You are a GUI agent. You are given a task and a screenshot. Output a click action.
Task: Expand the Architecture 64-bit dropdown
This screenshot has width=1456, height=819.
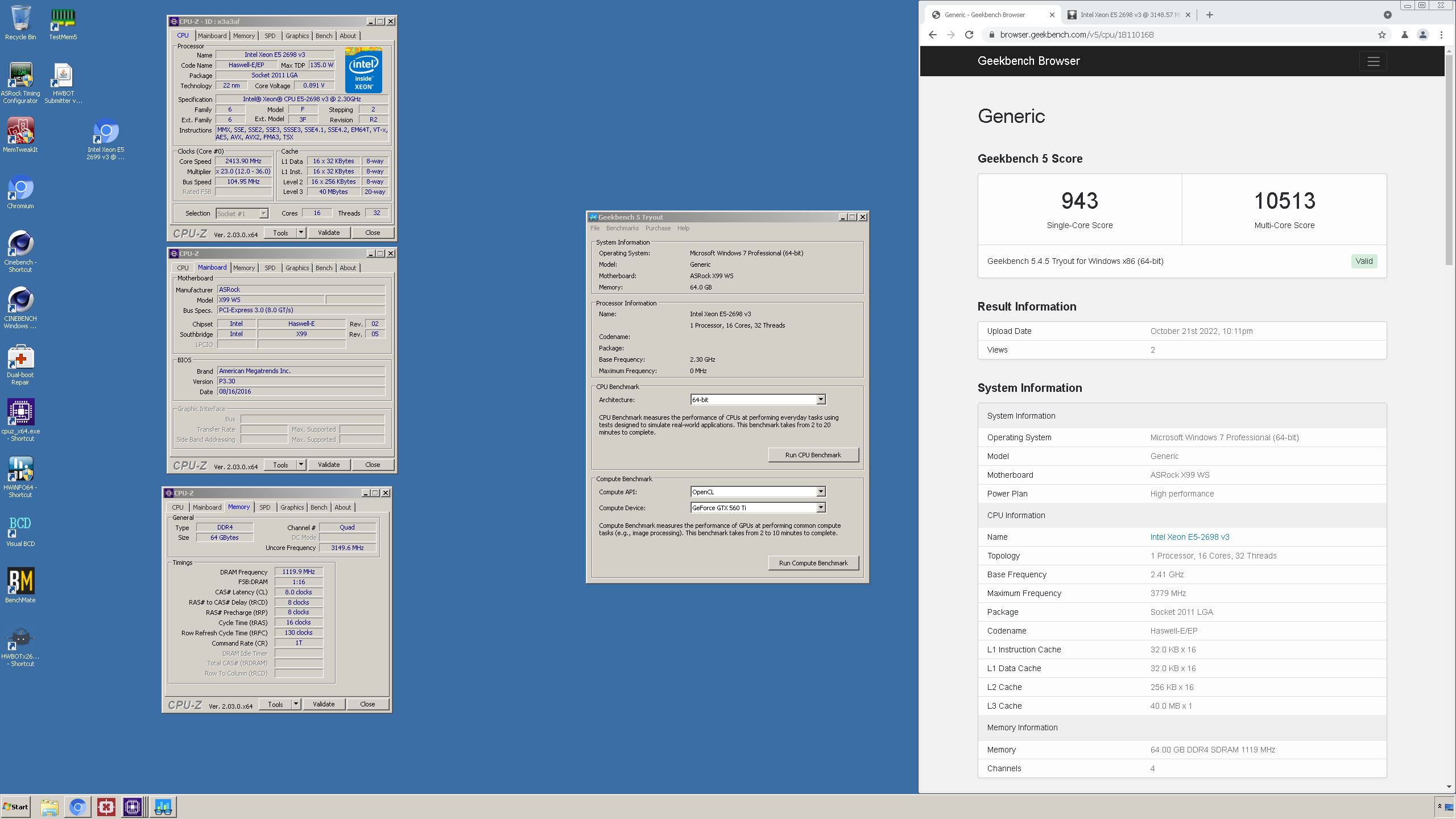[821, 400]
